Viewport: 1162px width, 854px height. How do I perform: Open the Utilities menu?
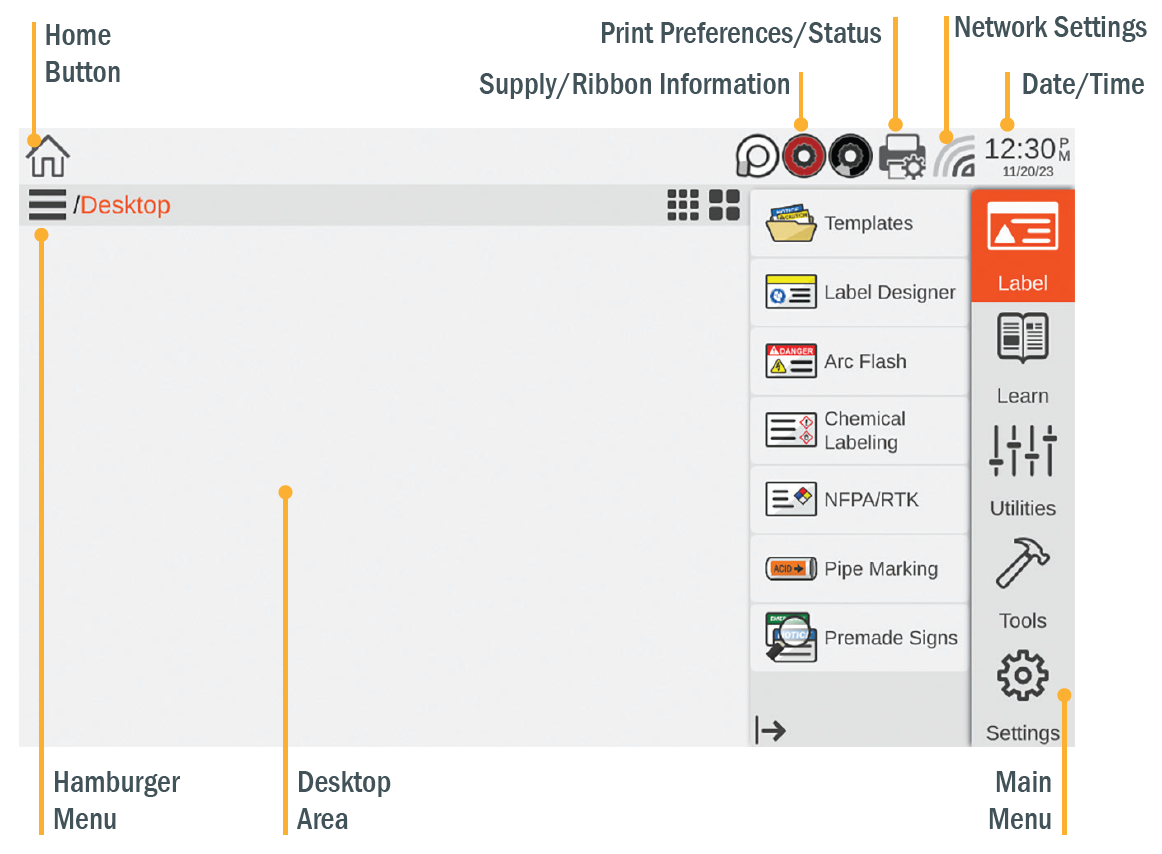(x=1022, y=470)
